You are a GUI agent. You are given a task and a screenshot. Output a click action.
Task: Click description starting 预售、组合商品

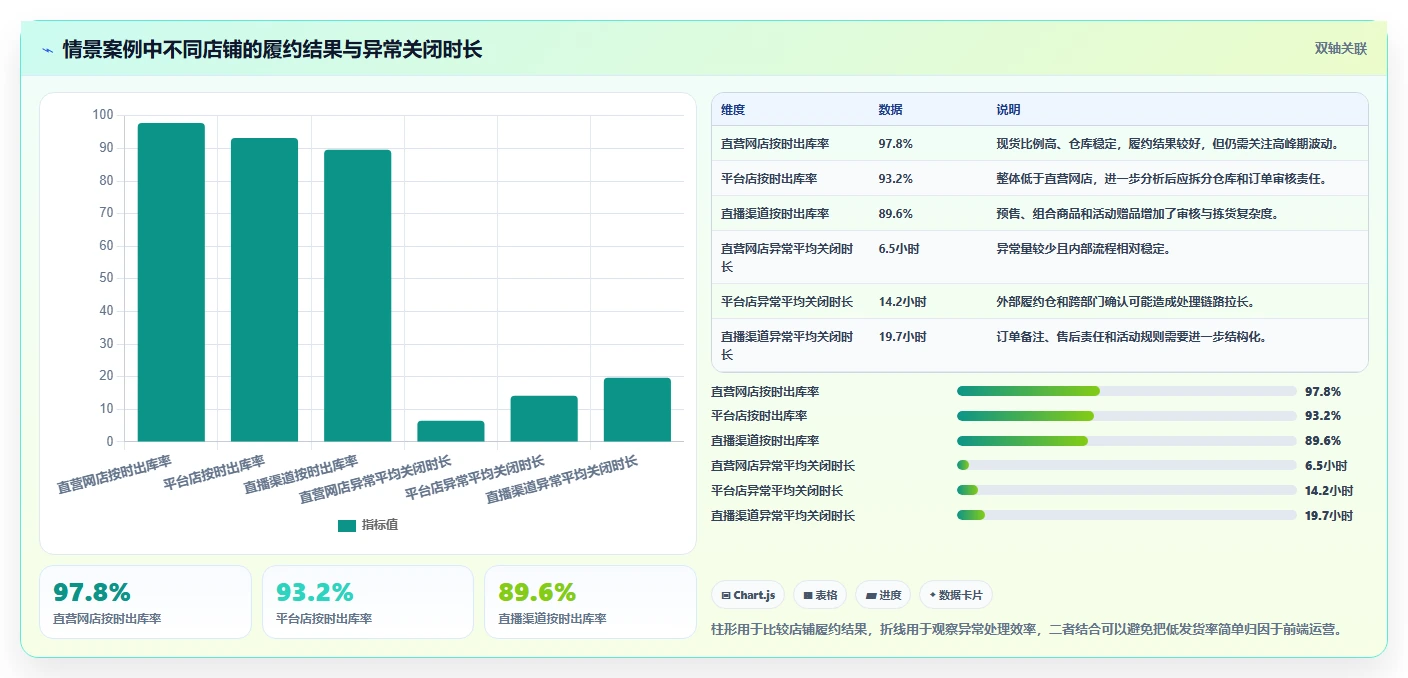point(1137,214)
